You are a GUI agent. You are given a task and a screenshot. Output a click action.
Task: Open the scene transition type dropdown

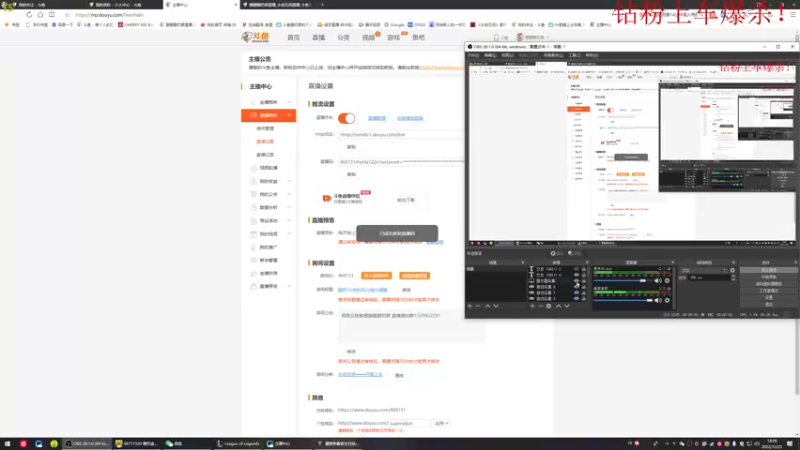(x=704, y=270)
